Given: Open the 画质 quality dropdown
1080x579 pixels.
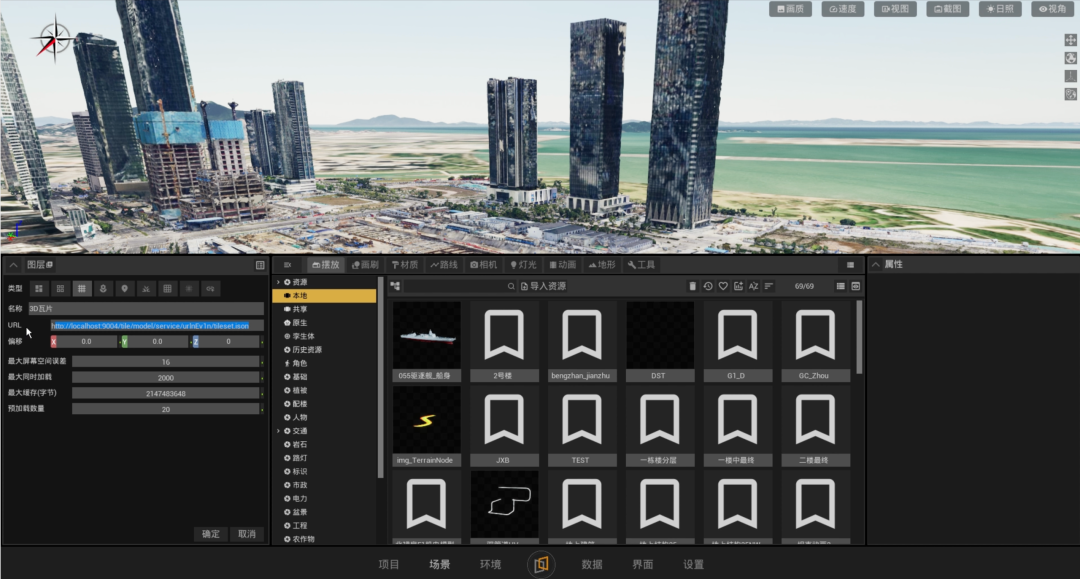Looking at the screenshot, I should click(x=790, y=9).
